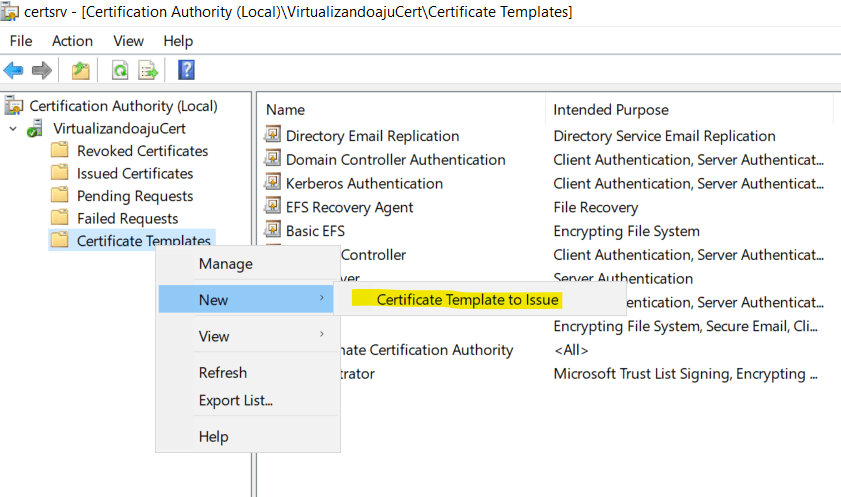Click the Up one level folder icon

pyautogui.click(x=80, y=70)
